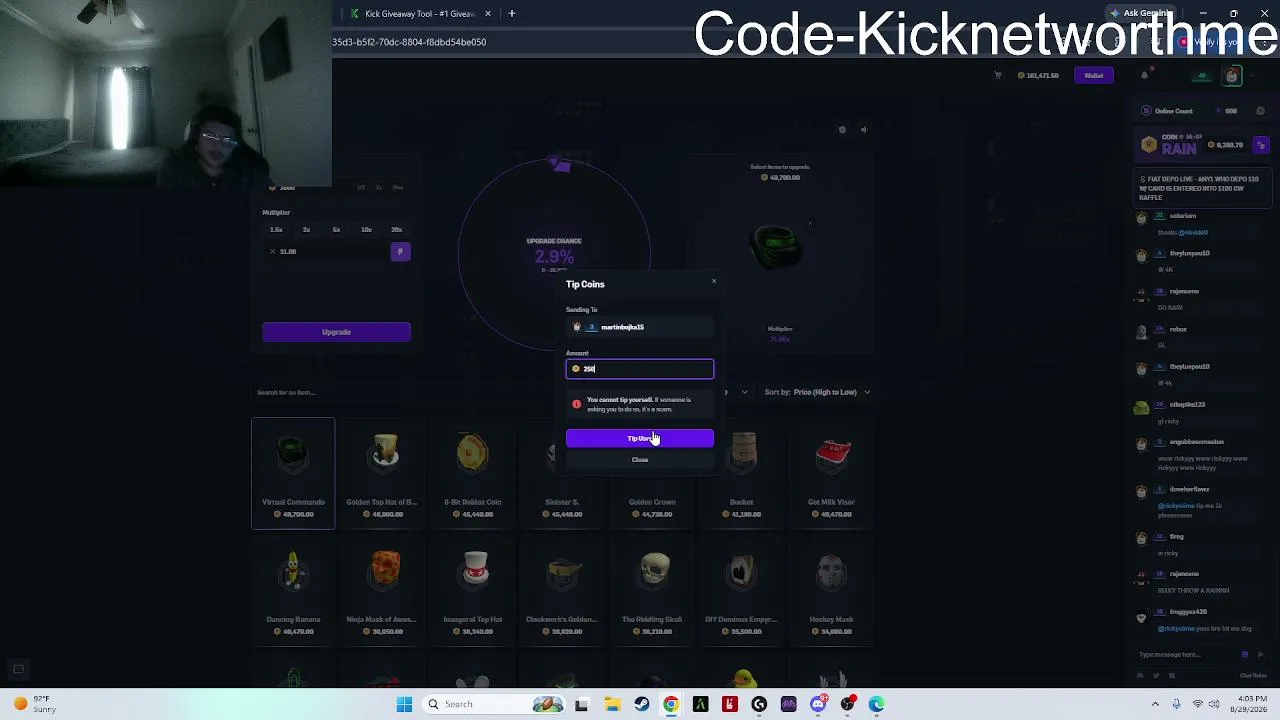This screenshot has height=720, width=1280.
Task: Select the Dancing Banana item
Action: point(293,591)
